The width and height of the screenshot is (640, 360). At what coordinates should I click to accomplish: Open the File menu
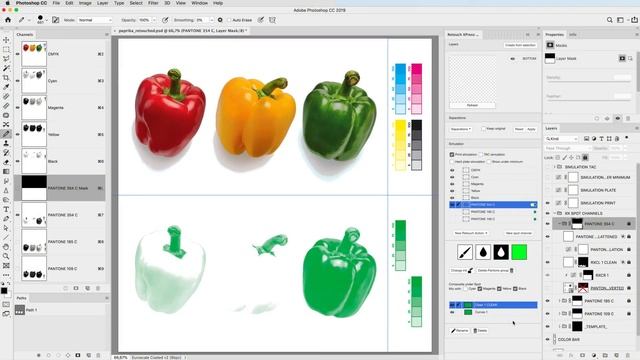click(x=56, y=3)
